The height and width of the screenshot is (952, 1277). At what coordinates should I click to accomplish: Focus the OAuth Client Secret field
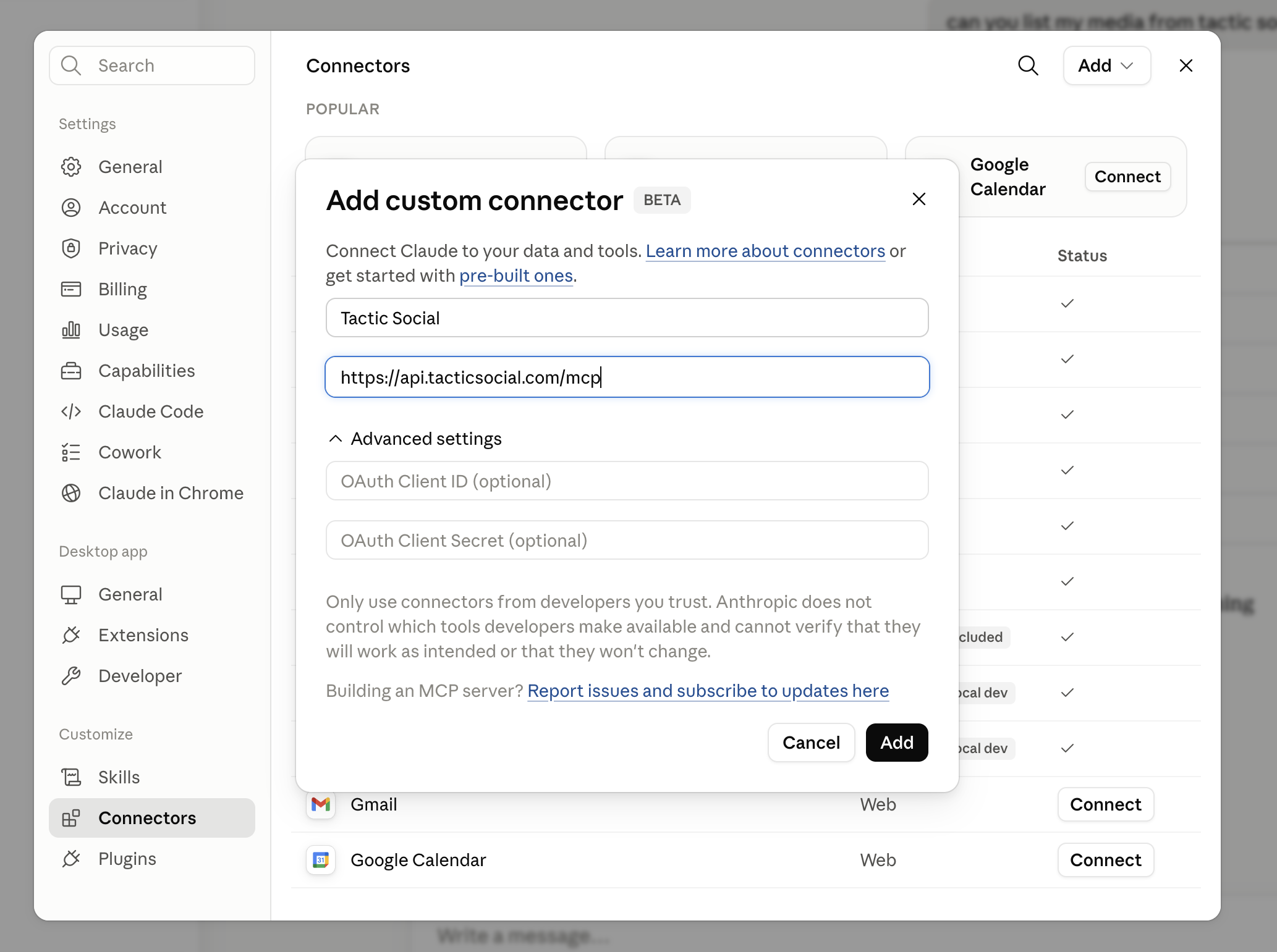(627, 540)
